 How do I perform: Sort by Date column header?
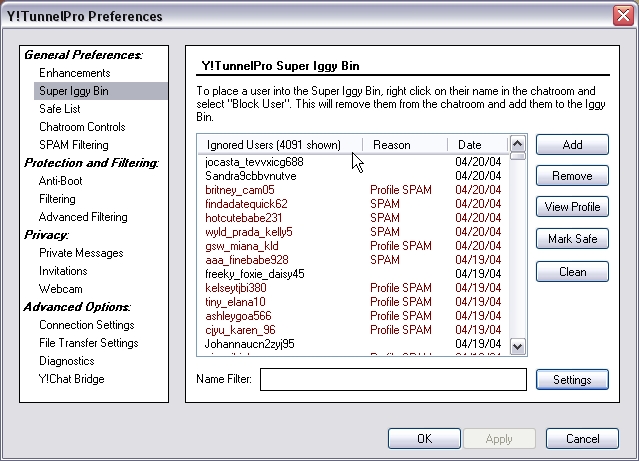[478, 145]
